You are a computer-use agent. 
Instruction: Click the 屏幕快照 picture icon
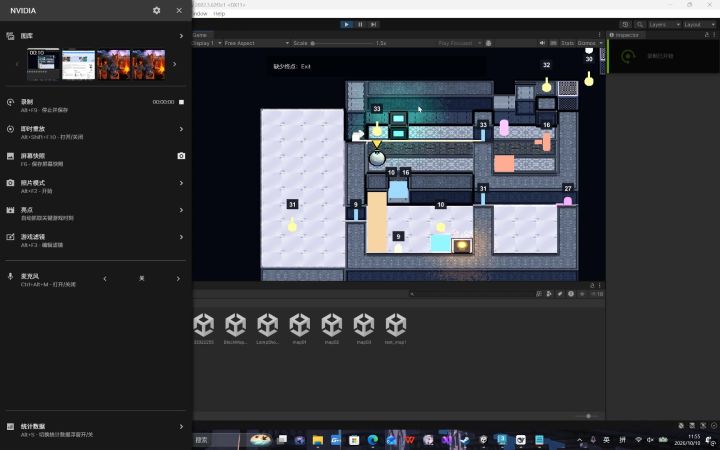click(10, 156)
